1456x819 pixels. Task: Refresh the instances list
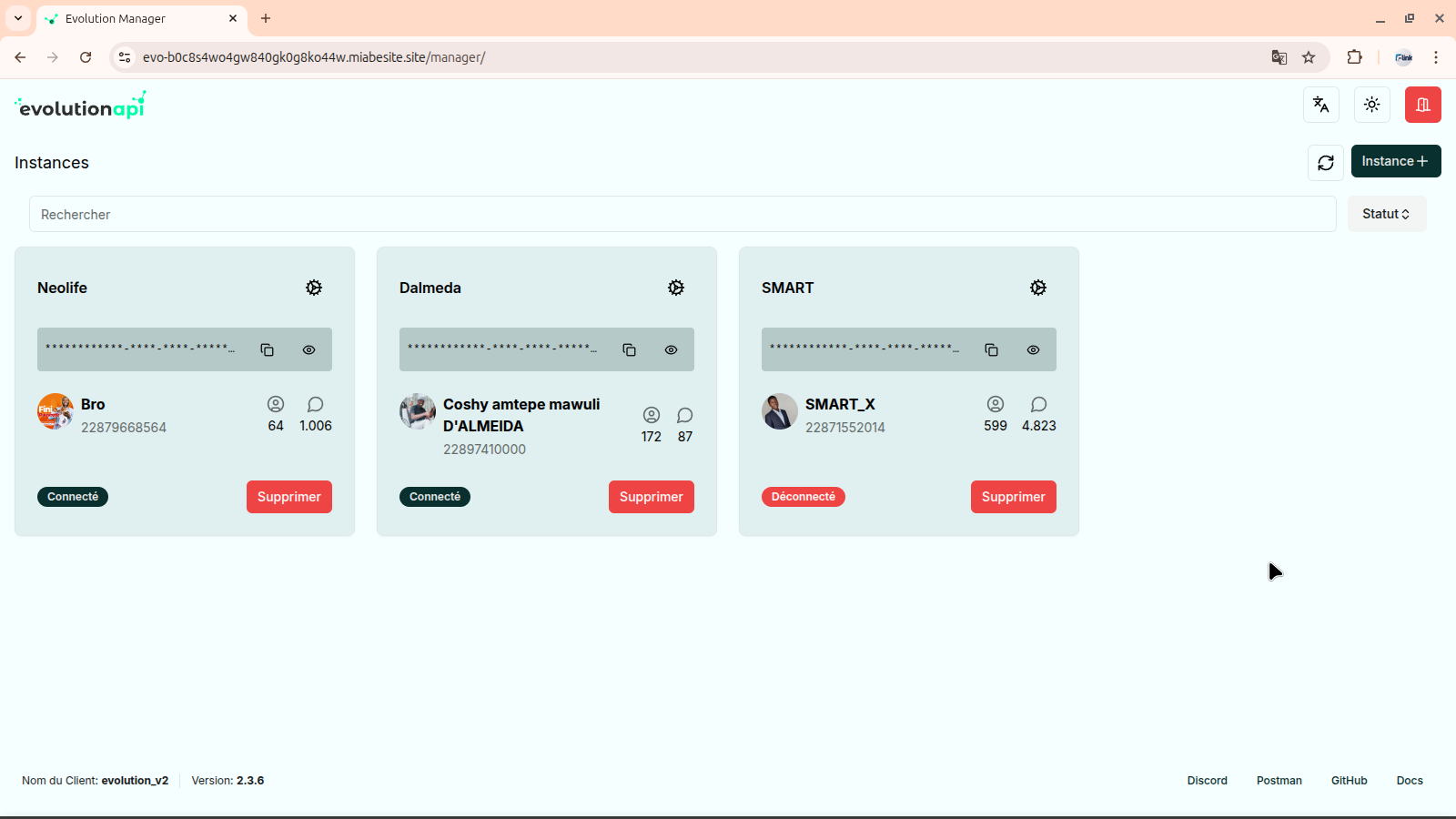(1326, 162)
